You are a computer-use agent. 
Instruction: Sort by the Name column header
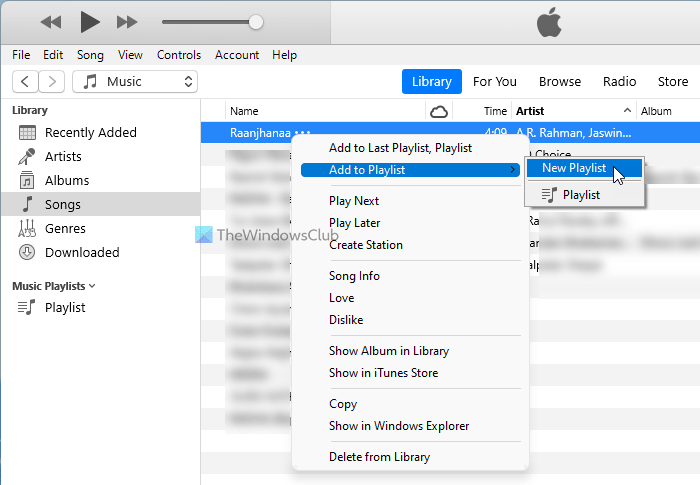[x=244, y=111]
